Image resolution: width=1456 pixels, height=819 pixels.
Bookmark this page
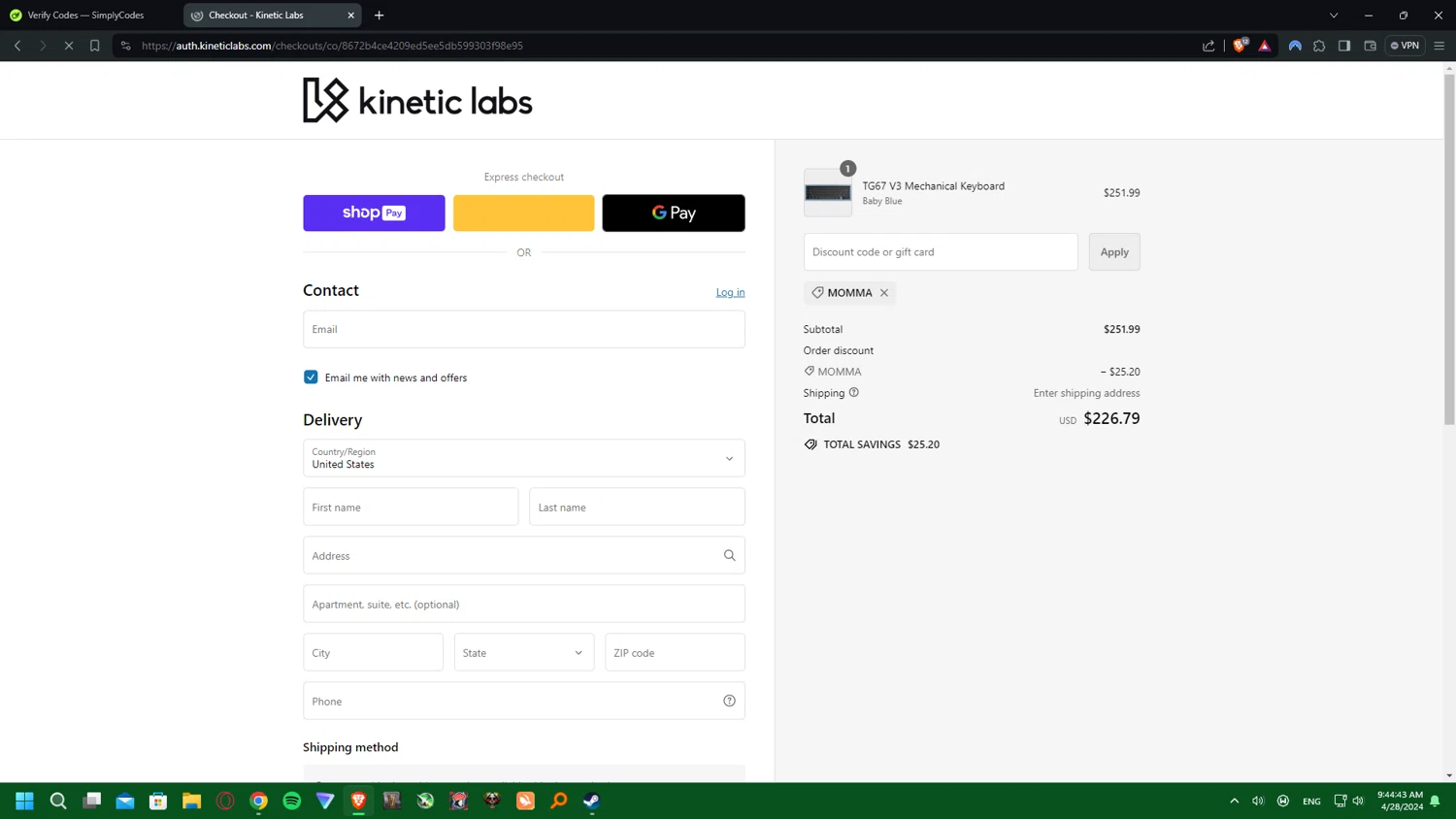(94, 46)
